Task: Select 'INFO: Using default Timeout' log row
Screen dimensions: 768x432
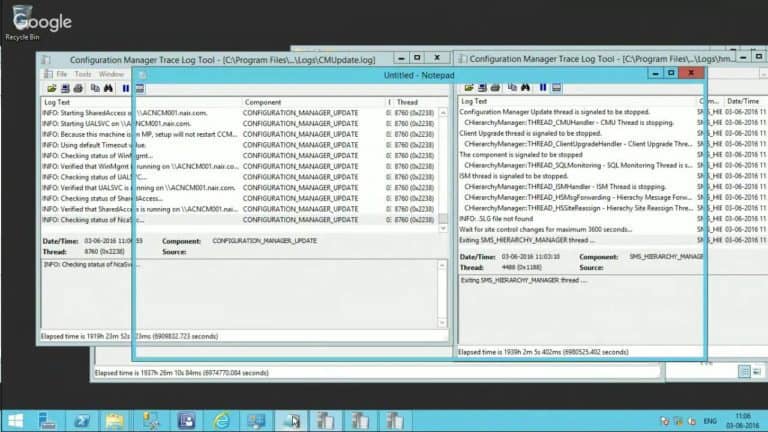Action: 240,145
